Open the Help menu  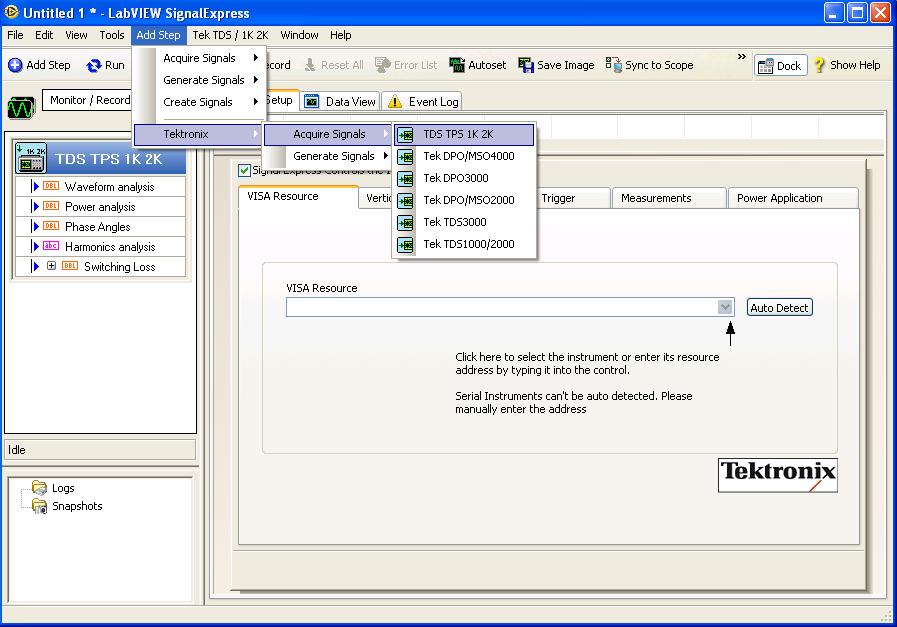[x=340, y=35]
